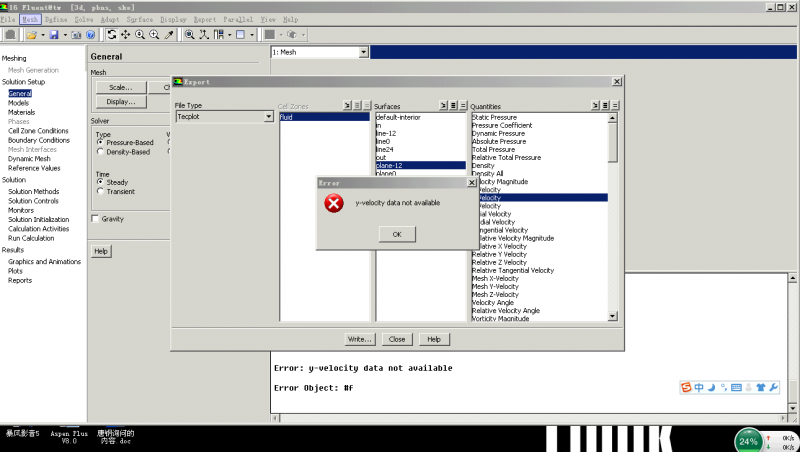Screen dimensions: 800x452
Task: Select the Probe eyedropper tool
Action: [x=169, y=35]
